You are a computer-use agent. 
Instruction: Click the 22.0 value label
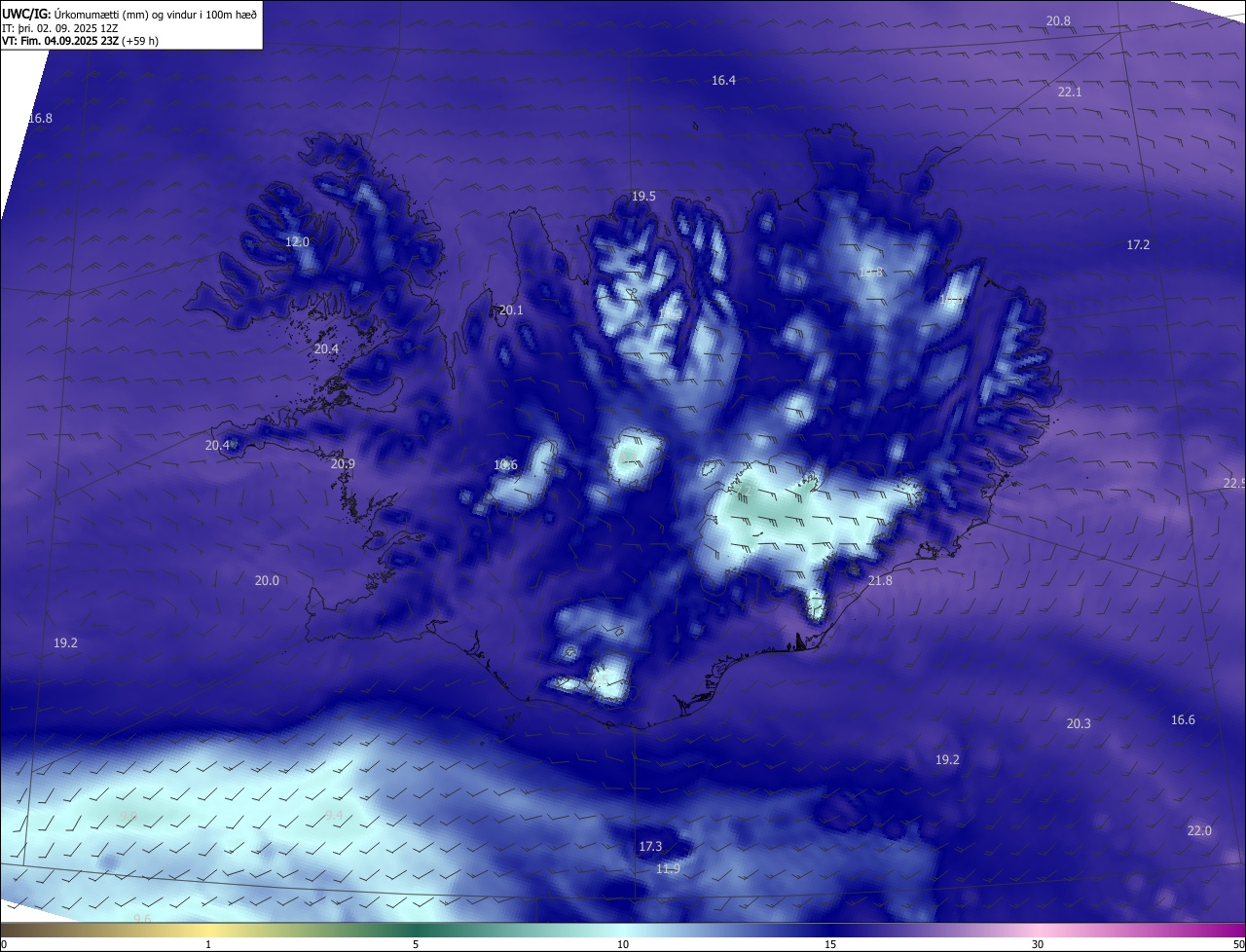pos(1199,831)
